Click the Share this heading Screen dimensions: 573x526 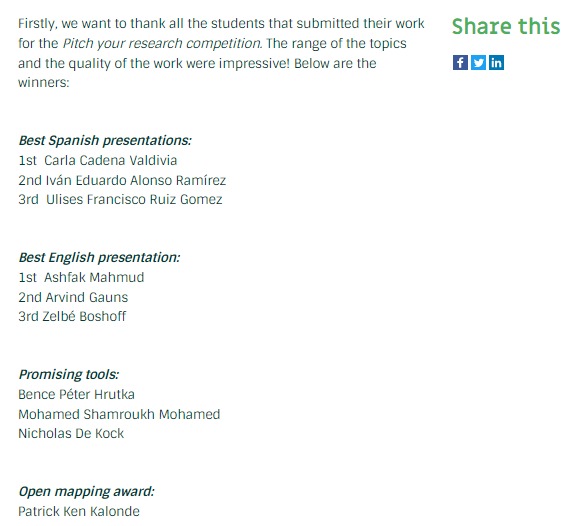(x=506, y=26)
